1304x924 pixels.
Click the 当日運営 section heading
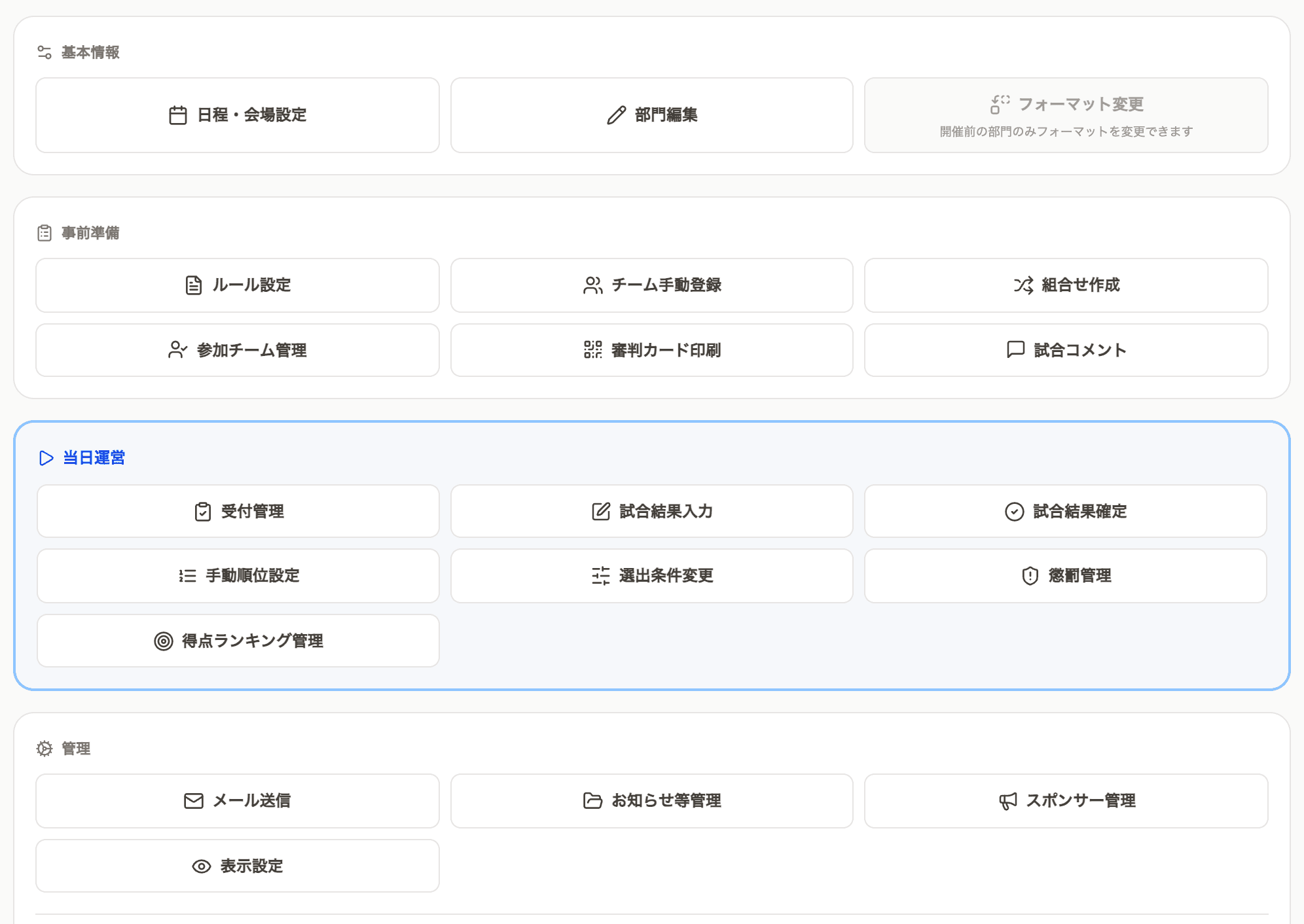click(x=94, y=458)
